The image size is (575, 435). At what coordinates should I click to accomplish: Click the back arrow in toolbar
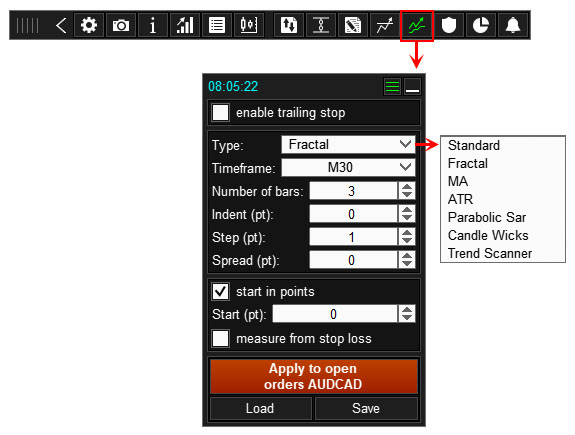pos(61,26)
